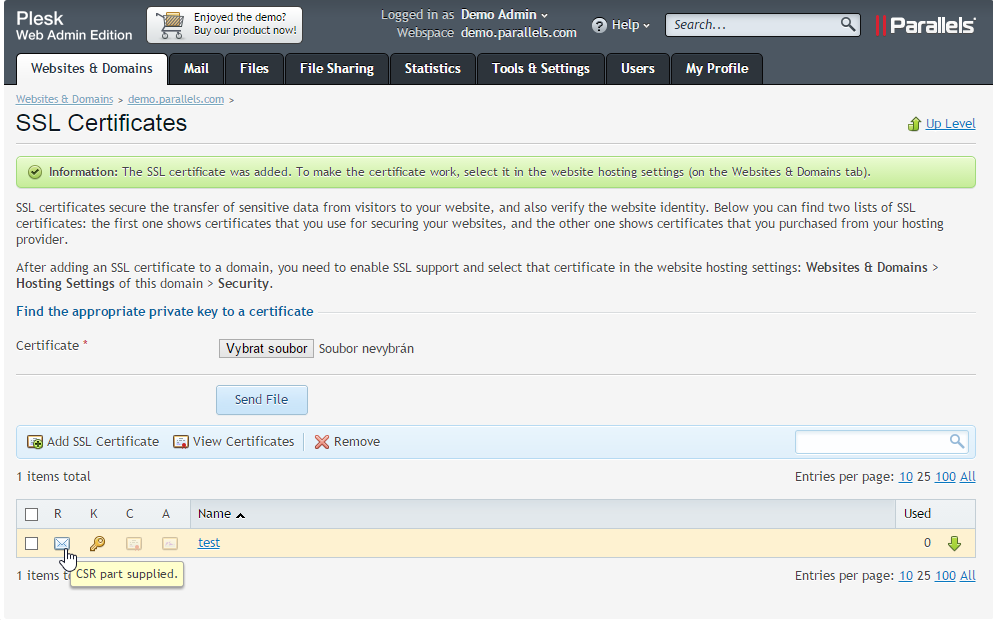The height and width of the screenshot is (620, 993).
Task: Click the green download arrow for test
Action: (954, 543)
